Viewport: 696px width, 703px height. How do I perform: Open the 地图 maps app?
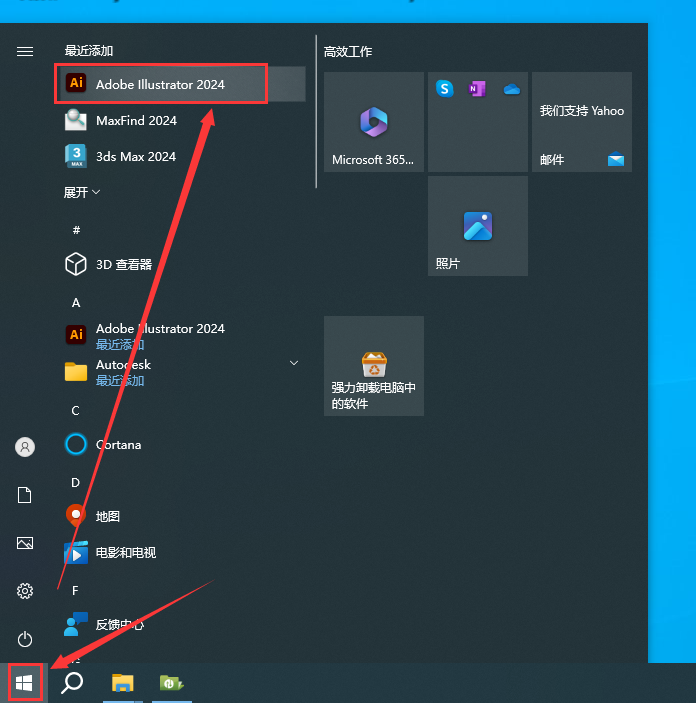click(107, 516)
